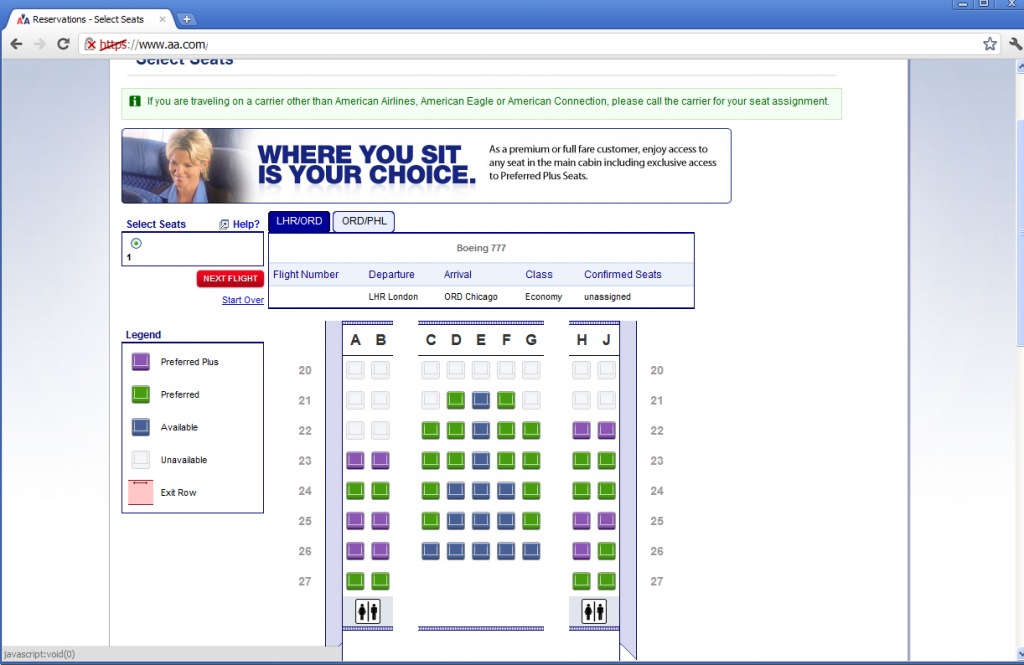1024x665 pixels.
Task: Open the browser wrench settings icon
Action: point(1014,43)
